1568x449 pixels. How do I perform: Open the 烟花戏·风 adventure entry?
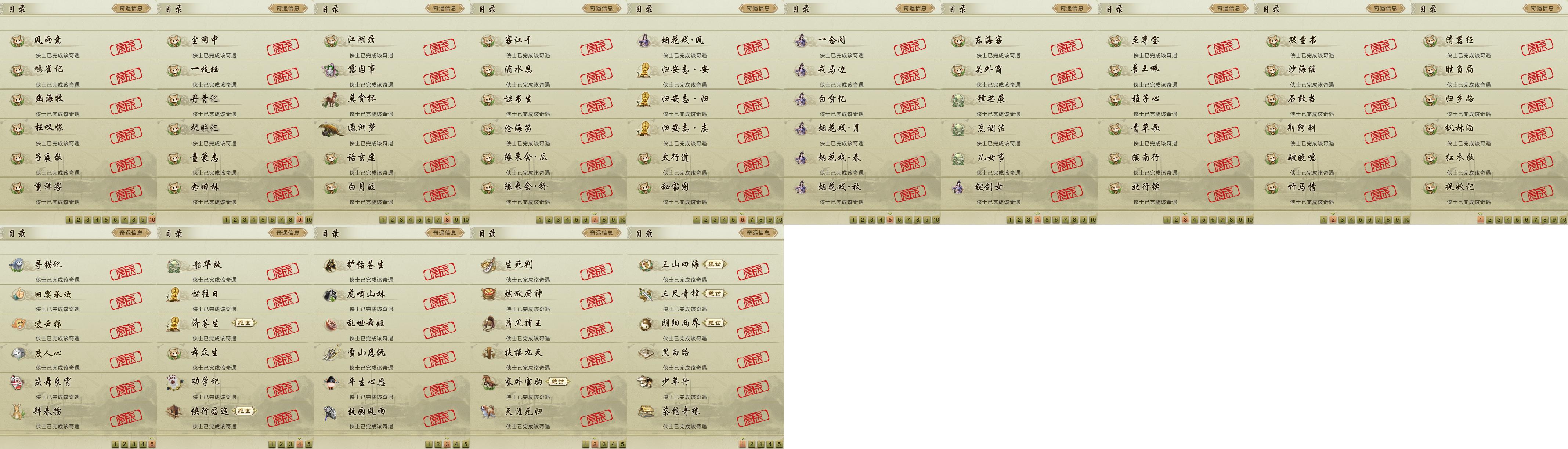705,44
